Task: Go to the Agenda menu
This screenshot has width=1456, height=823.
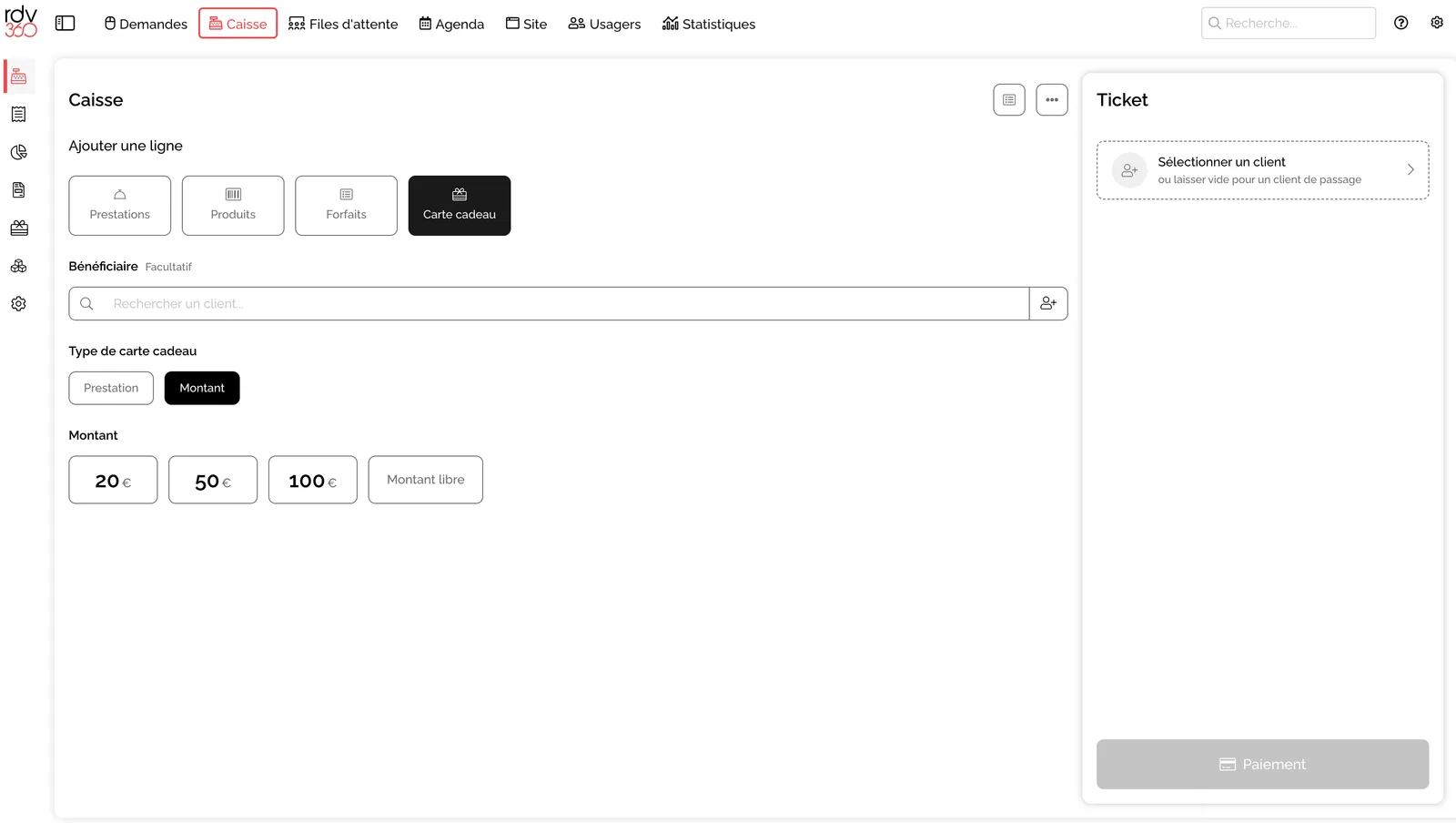Action: coord(451,24)
